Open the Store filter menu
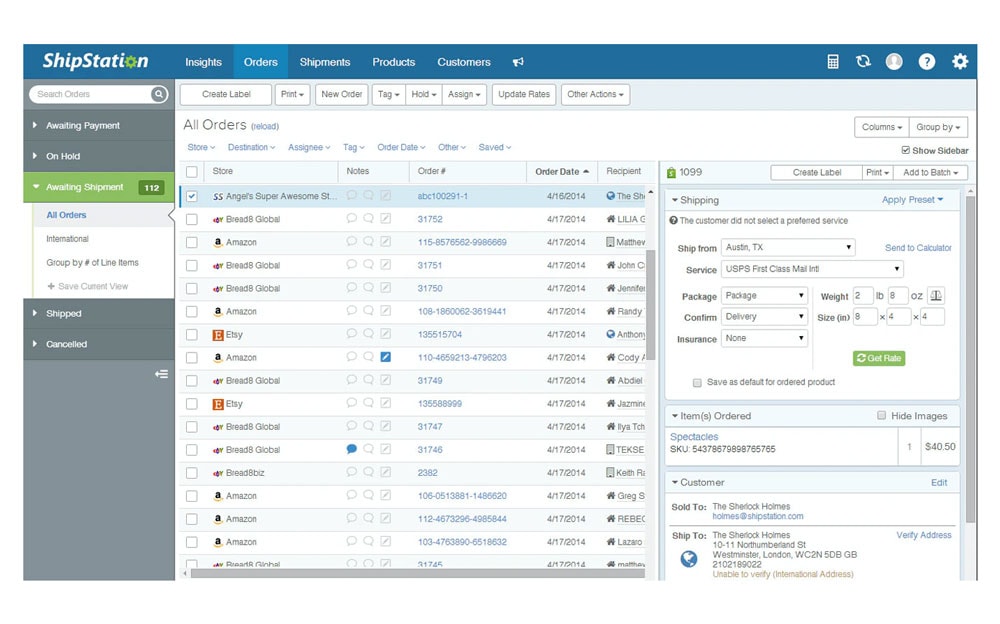 pos(201,147)
